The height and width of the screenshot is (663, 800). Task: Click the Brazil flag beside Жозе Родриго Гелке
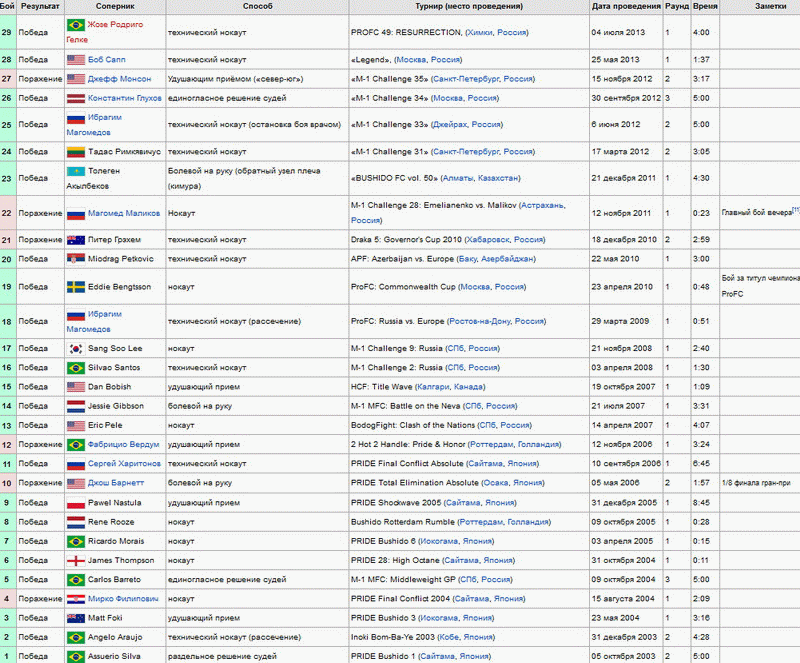[x=75, y=25]
